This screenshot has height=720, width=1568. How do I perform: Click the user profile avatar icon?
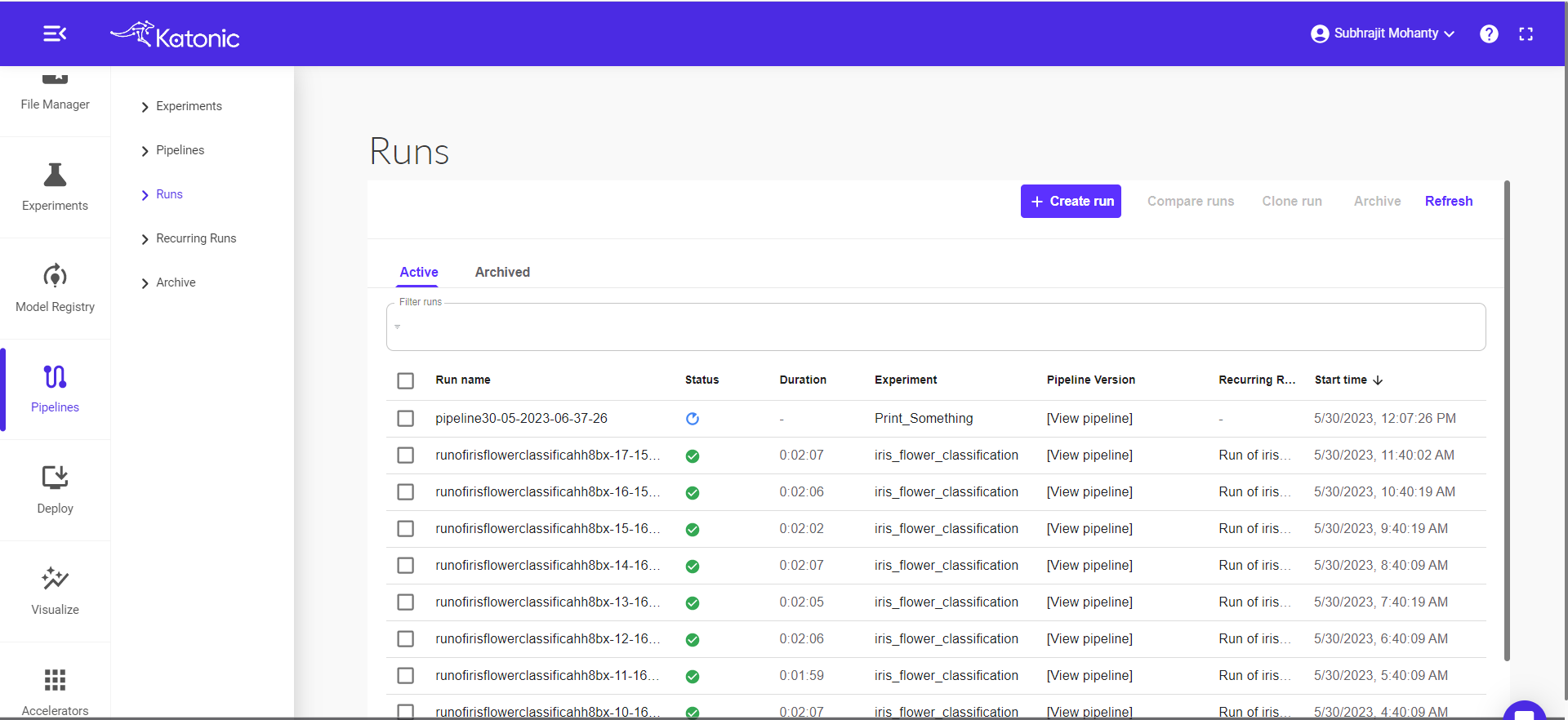(1320, 33)
